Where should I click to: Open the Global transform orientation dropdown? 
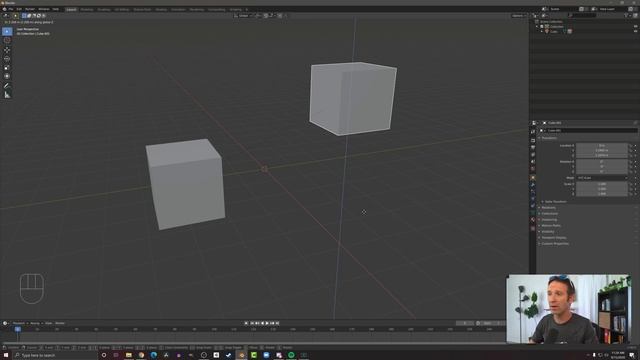coord(243,16)
